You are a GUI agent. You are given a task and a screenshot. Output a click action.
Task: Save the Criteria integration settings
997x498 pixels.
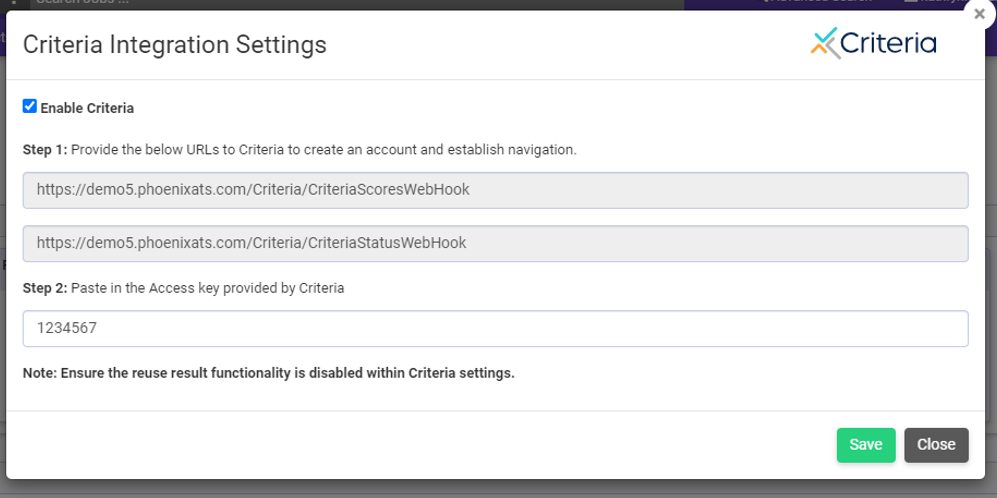866,445
